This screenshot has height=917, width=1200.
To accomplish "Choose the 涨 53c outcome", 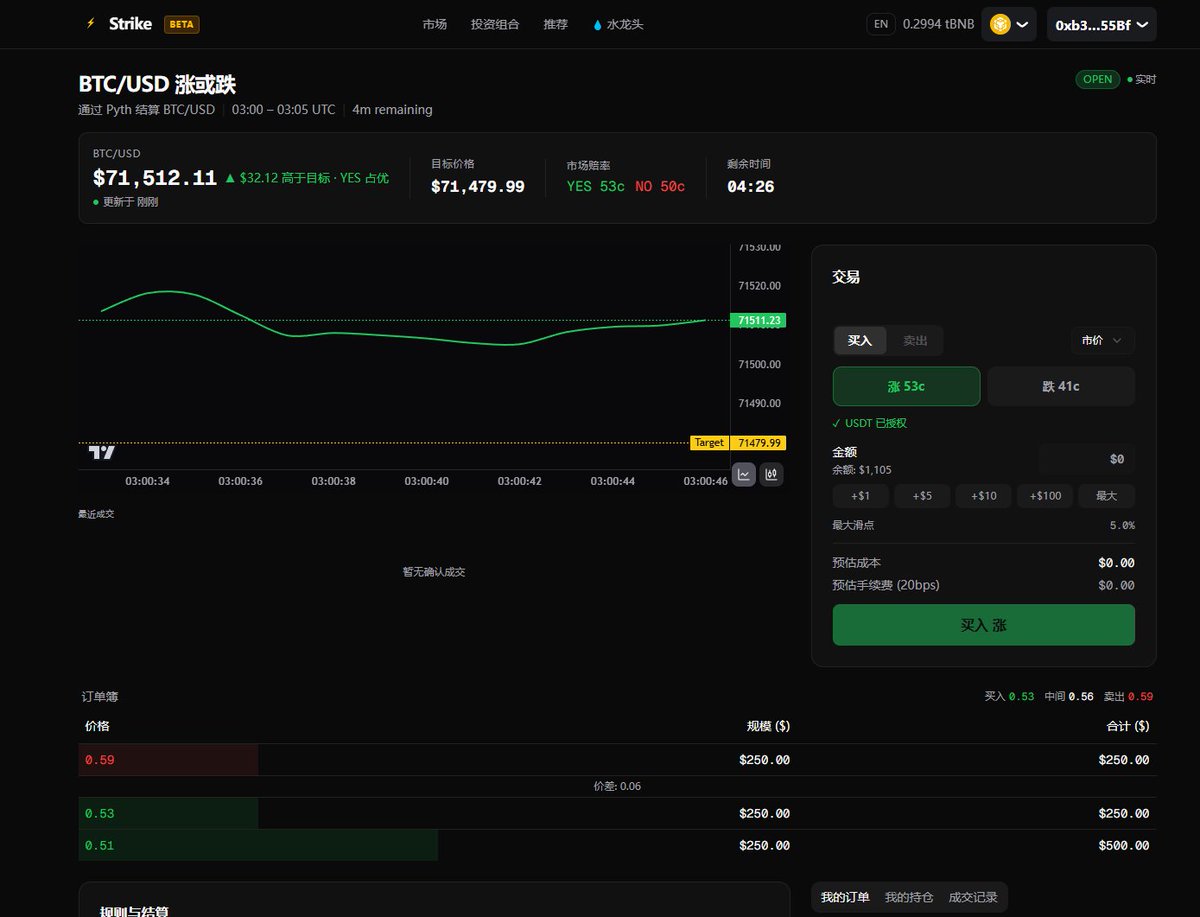I will tap(907, 386).
